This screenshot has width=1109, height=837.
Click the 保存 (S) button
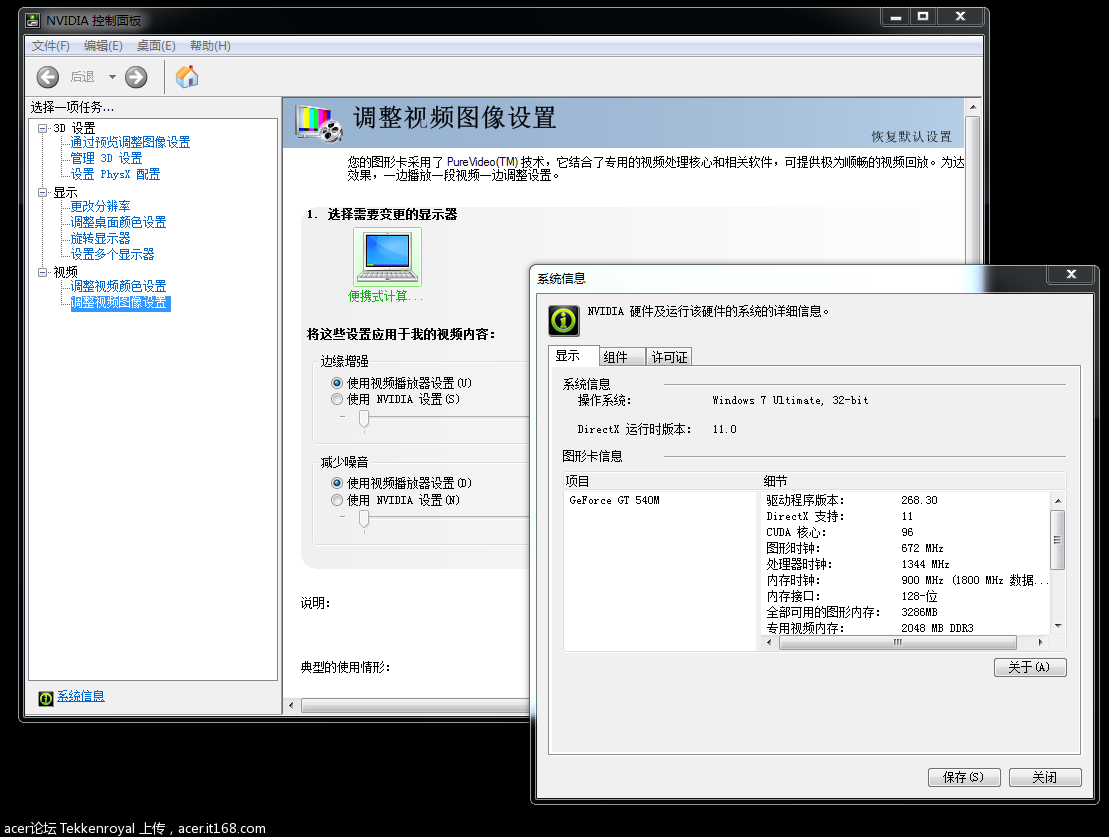[x=964, y=777]
